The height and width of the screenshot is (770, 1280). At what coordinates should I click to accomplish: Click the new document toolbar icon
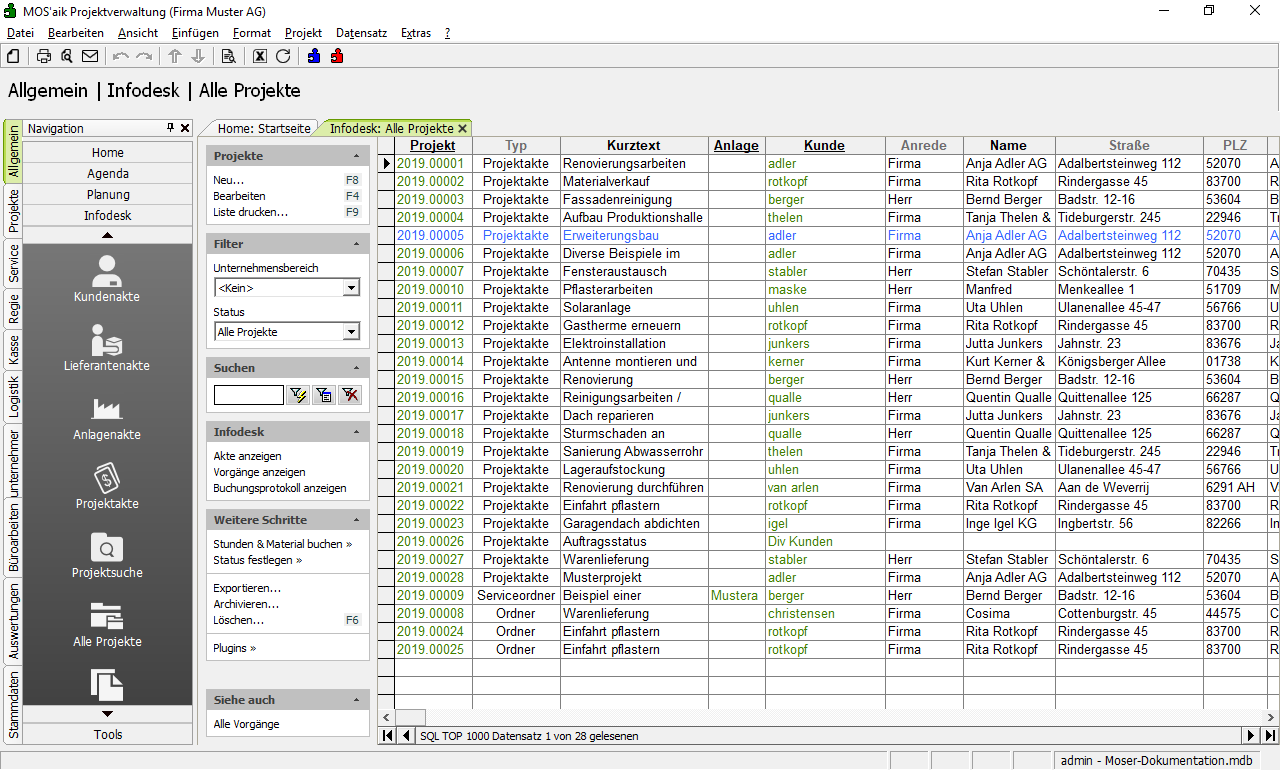click(13, 56)
